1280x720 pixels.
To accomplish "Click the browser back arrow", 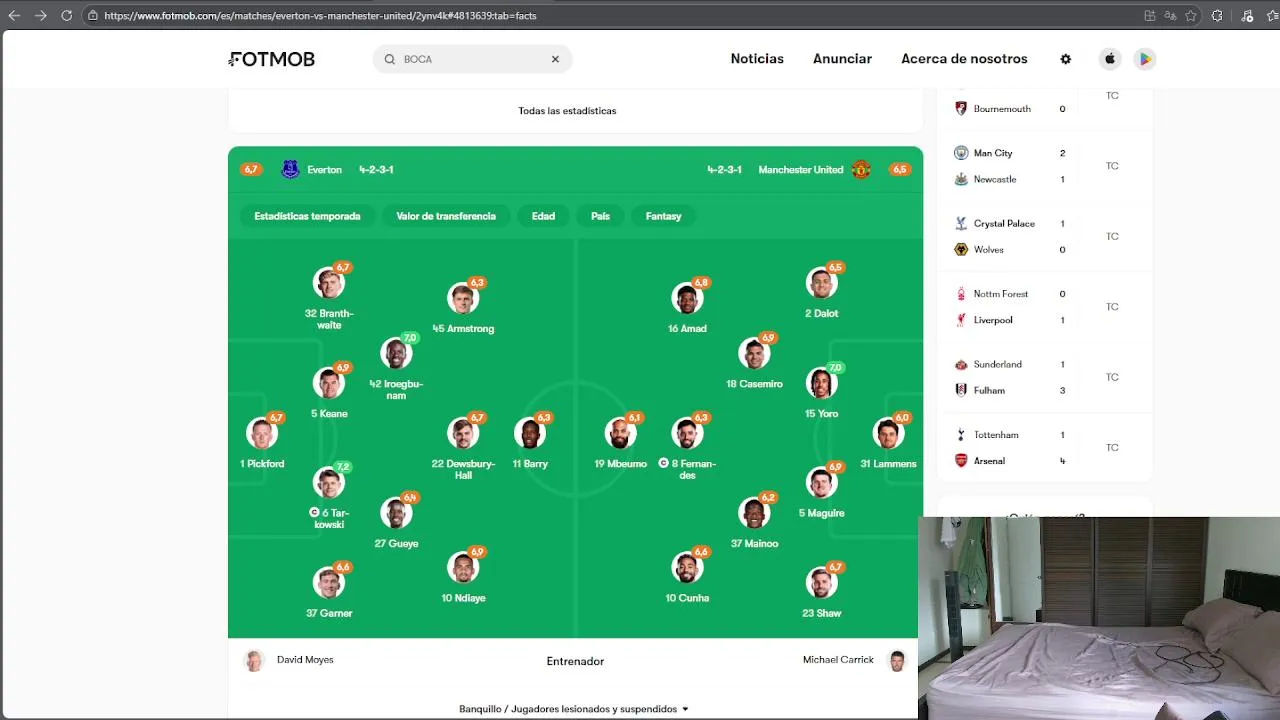I will [14, 16].
